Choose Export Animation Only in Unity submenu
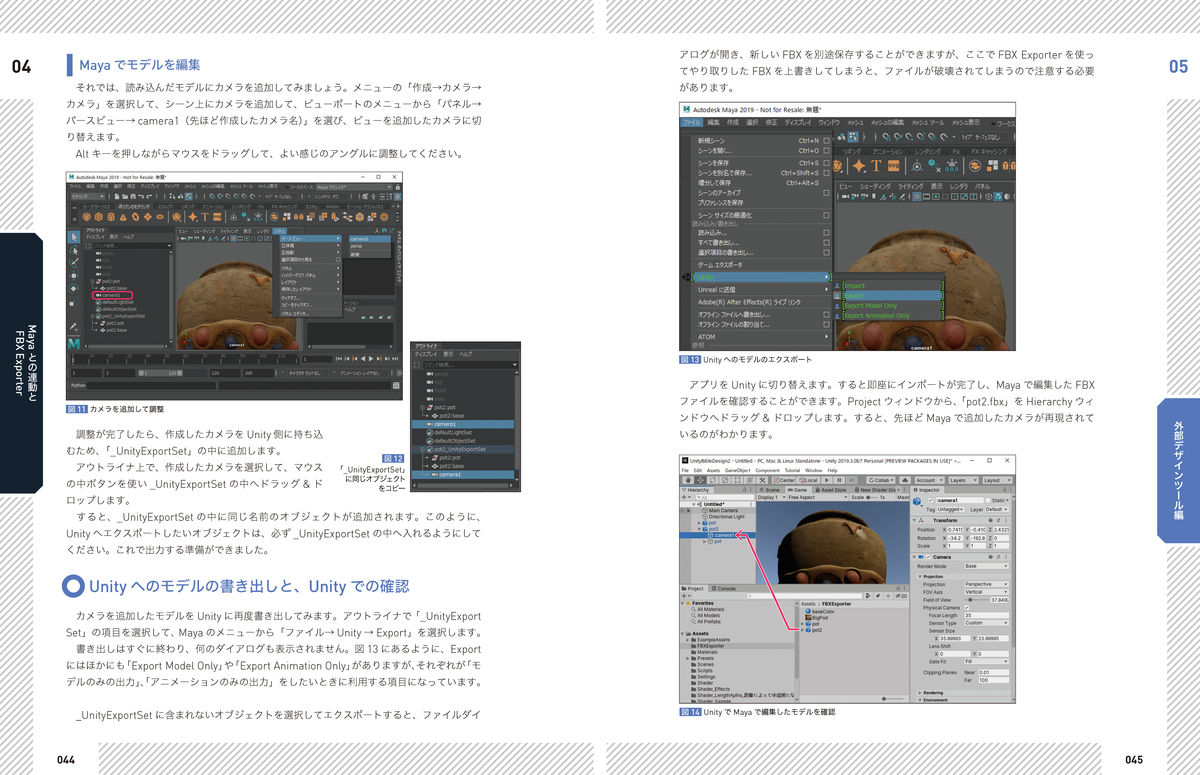 point(893,316)
